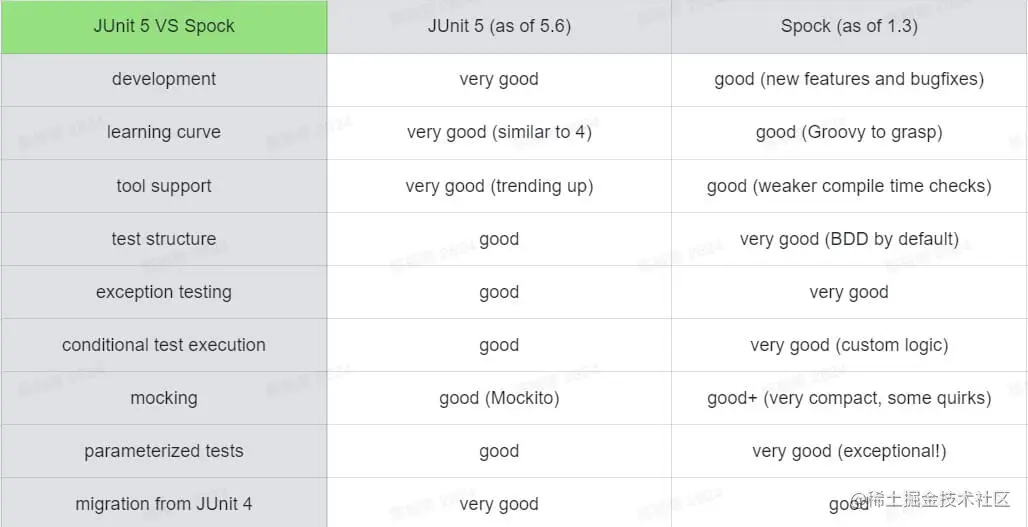The image size is (1028, 527).
Task: Click the 'very good (exceptional!)' cell
Action: click(849, 452)
